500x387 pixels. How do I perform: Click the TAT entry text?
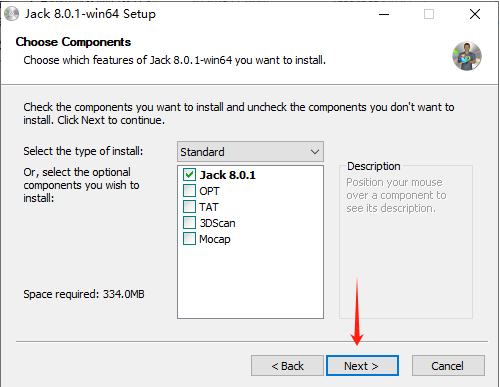click(209, 207)
